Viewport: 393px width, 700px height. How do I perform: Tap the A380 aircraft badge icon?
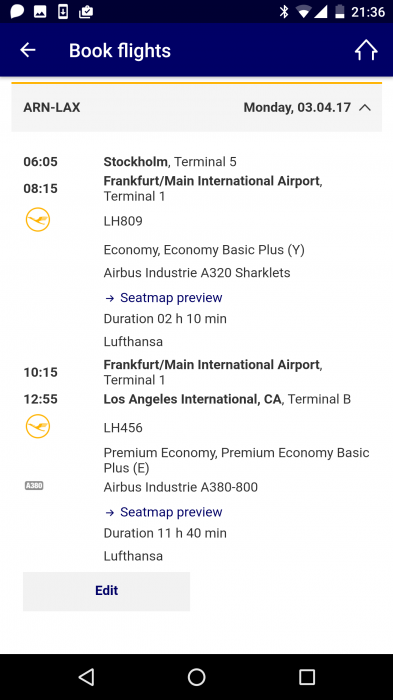34,486
